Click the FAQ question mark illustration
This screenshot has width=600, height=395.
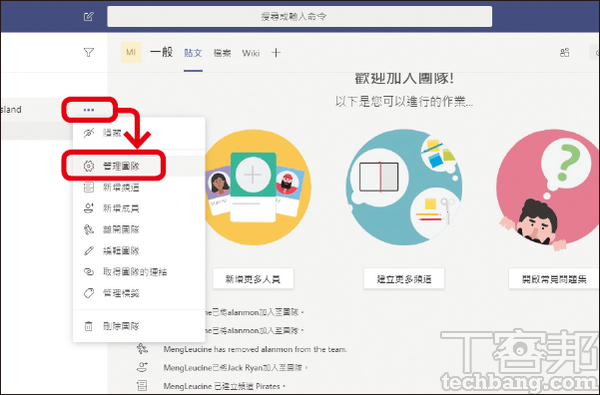[548, 191]
